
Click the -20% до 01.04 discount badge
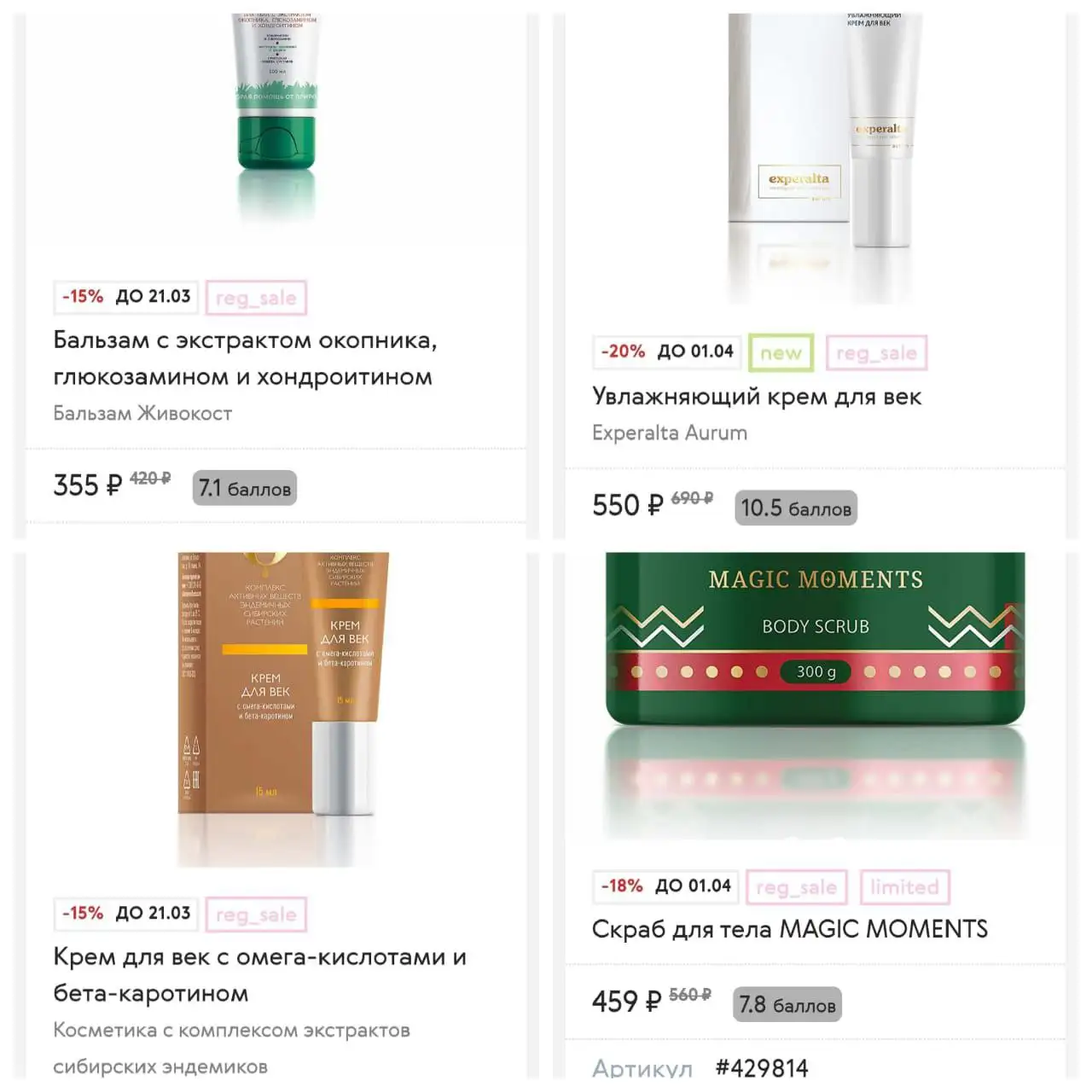click(x=667, y=351)
